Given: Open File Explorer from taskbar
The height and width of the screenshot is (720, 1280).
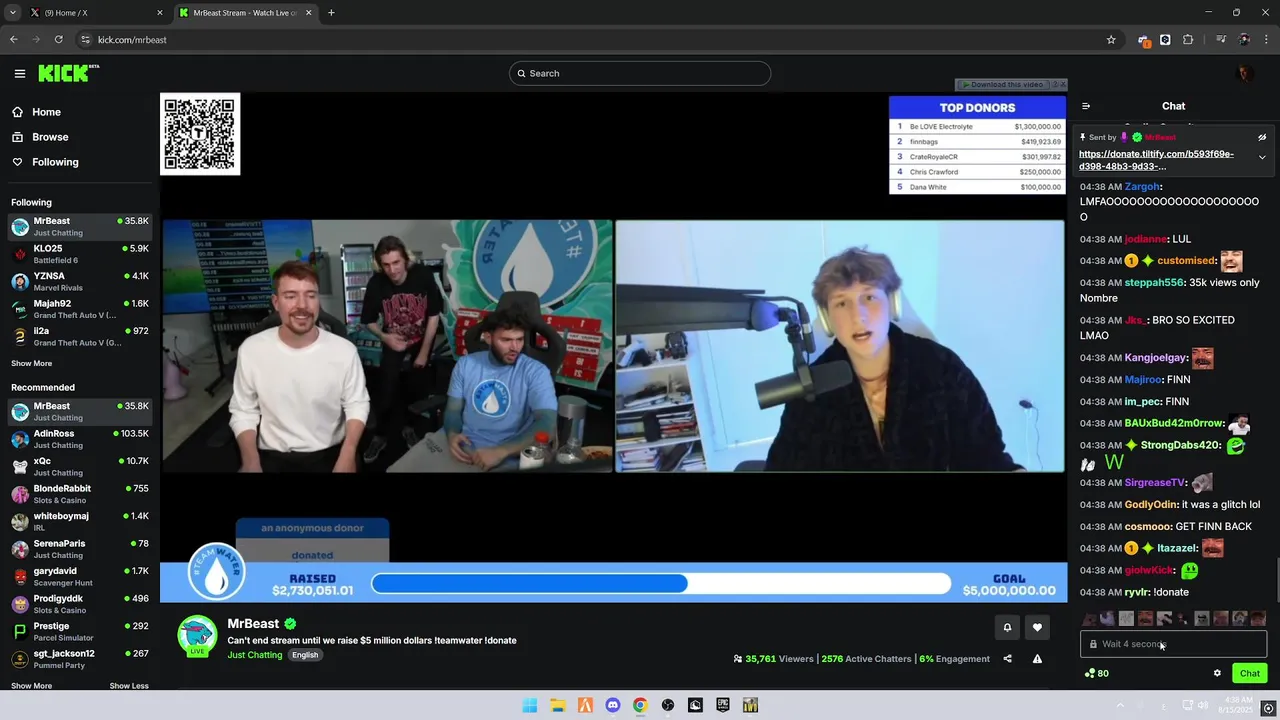Looking at the screenshot, I should point(557,705).
